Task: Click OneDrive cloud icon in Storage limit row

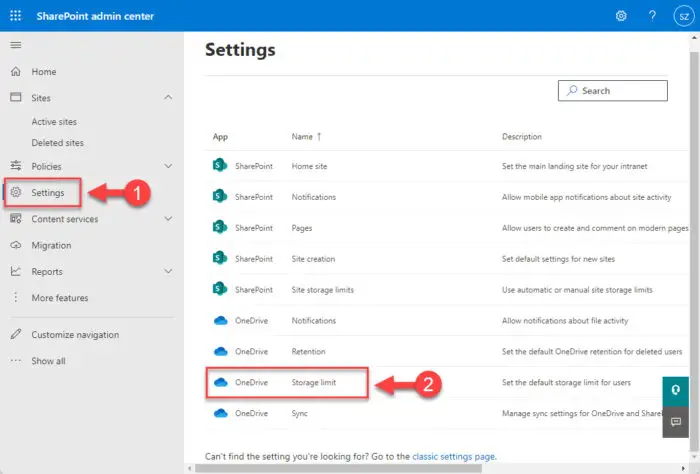Action: point(221,382)
